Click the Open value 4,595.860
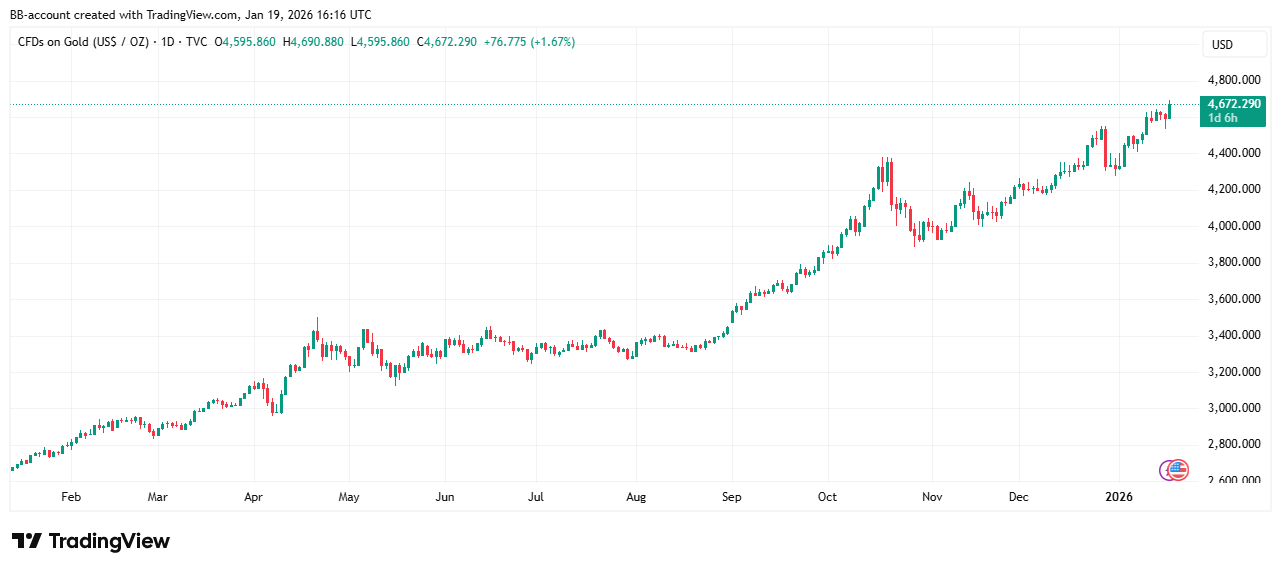The width and height of the screenshot is (1281, 571). tap(250, 42)
